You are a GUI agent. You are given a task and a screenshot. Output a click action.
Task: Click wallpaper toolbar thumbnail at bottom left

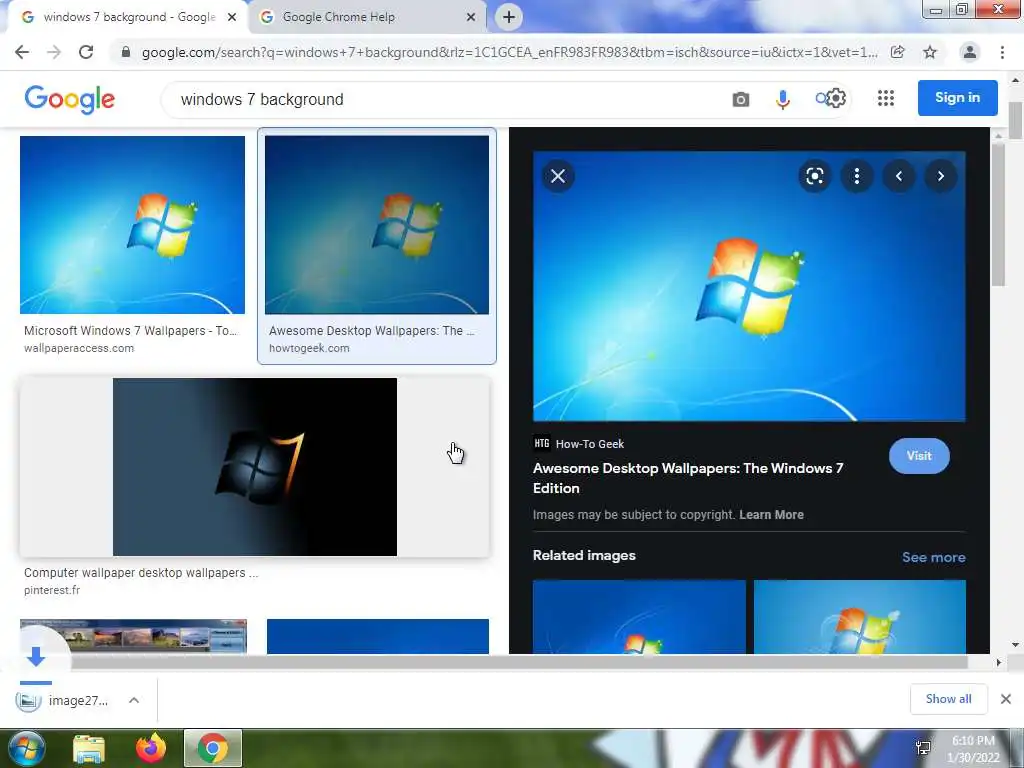point(134,636)
